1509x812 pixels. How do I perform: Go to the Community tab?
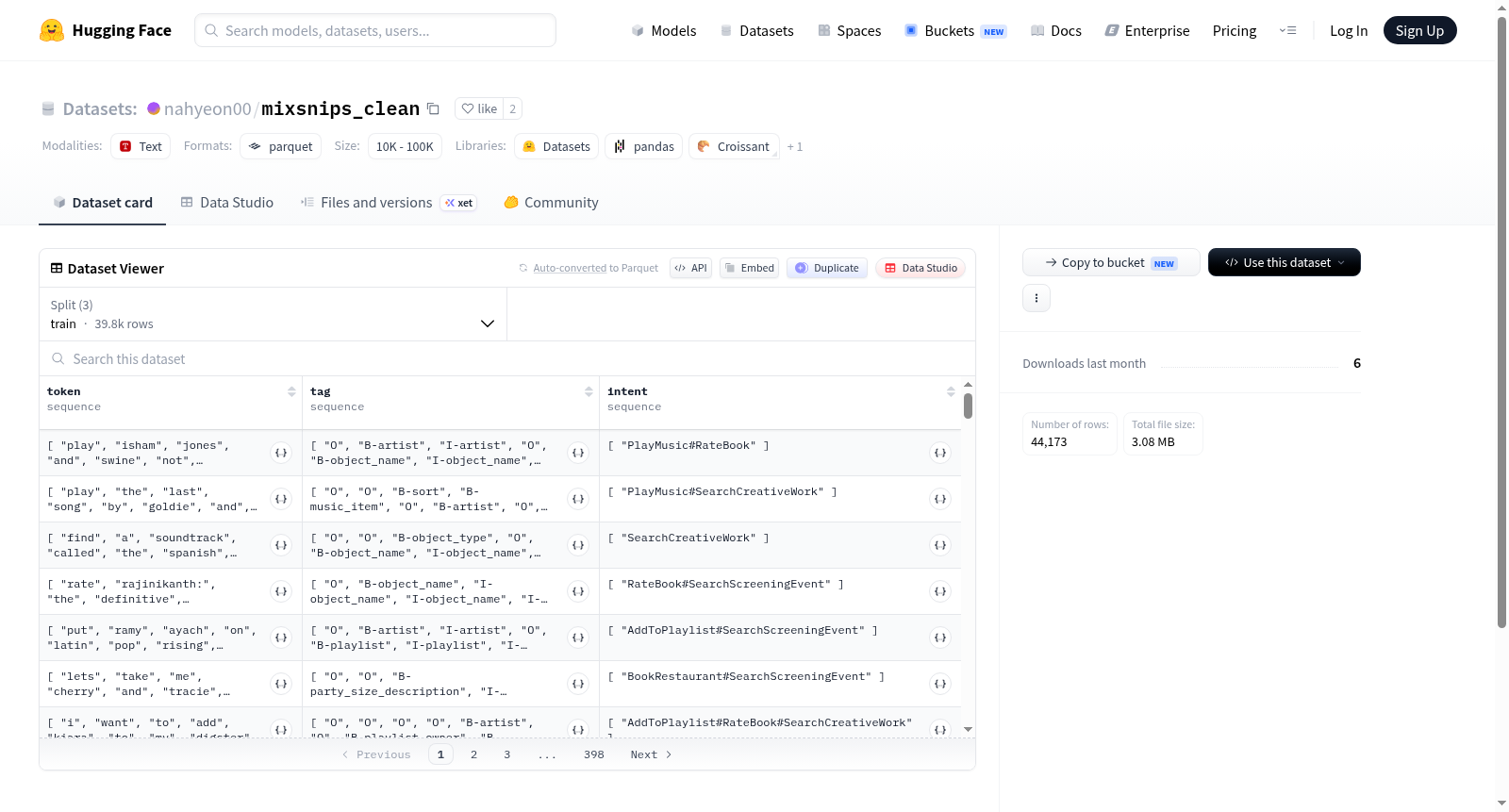pyautogui.click(x=552, y=203)
